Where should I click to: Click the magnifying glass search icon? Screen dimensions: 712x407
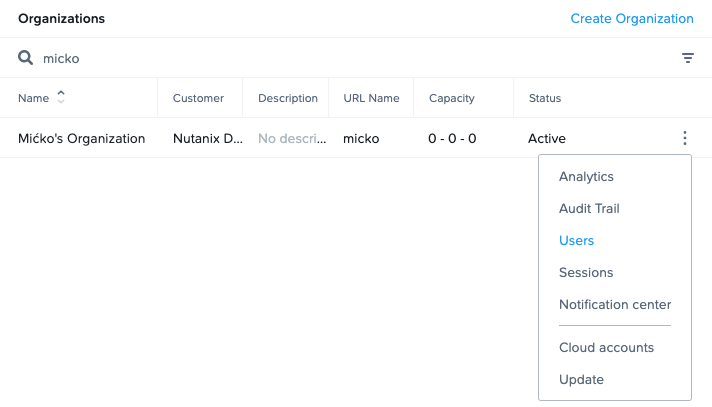[x=26, y=58]
